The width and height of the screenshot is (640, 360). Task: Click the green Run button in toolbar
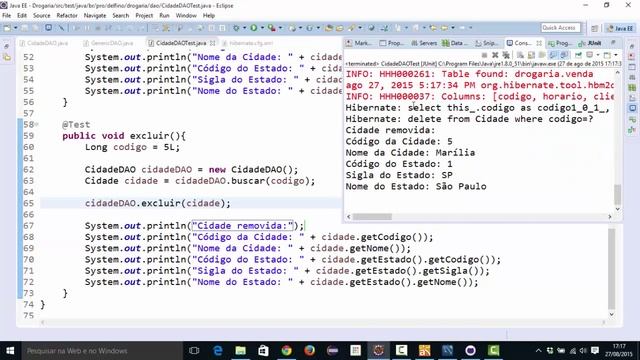[x=254, y=28]
